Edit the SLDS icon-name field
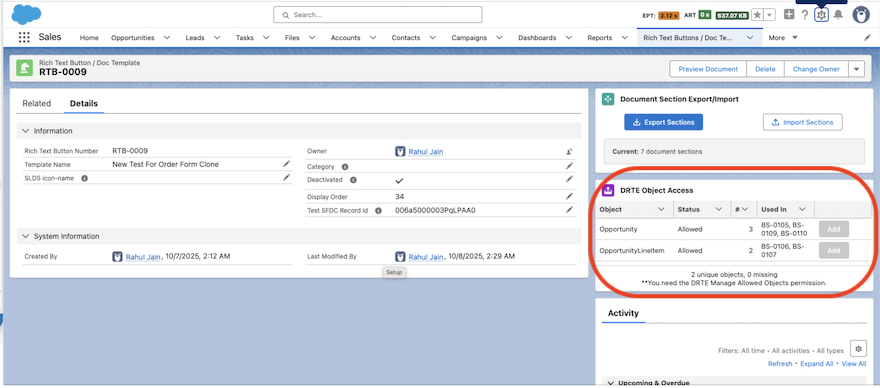This screenshot has width=880, height=388. 286,177
